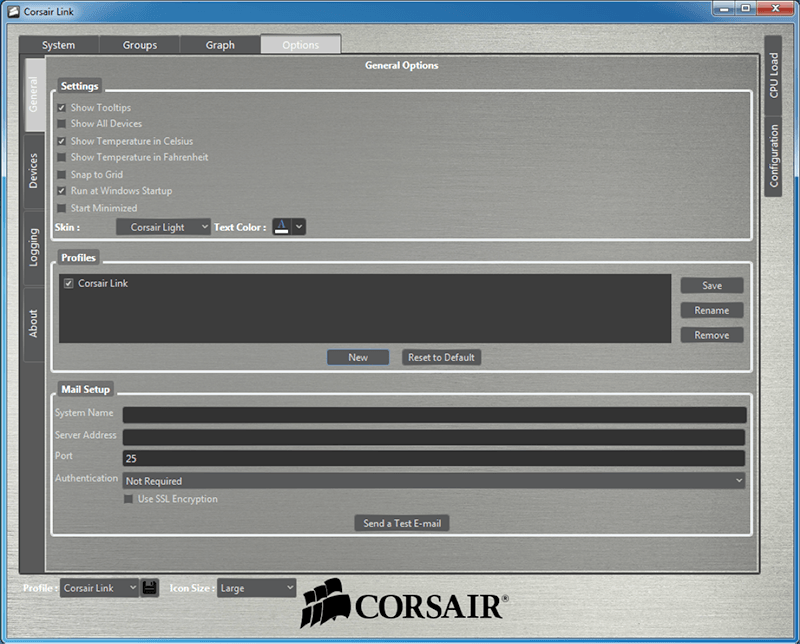Click the Rename profile button
This screenshot has width=800, height=644.
click(x=711, y=310)
